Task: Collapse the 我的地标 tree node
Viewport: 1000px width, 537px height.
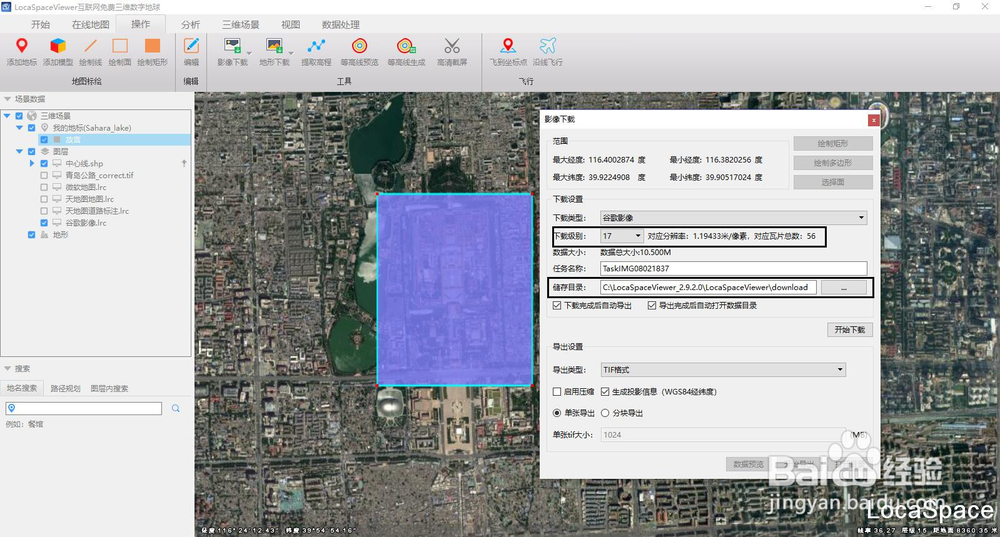Action: pos(19,128)
